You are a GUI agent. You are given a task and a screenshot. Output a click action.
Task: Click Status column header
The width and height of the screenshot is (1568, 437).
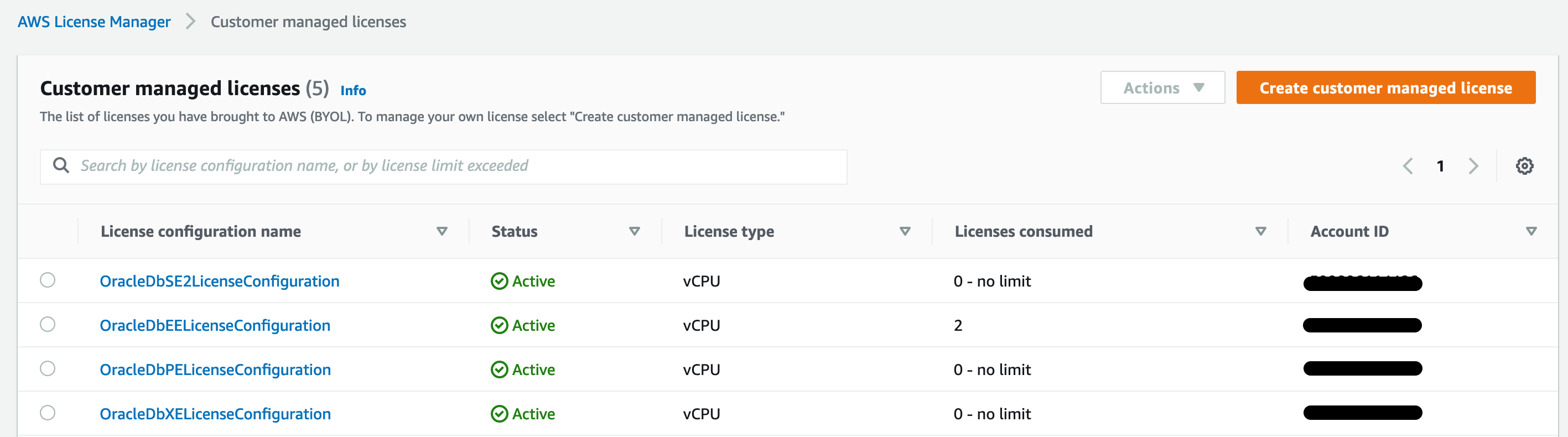515,231
